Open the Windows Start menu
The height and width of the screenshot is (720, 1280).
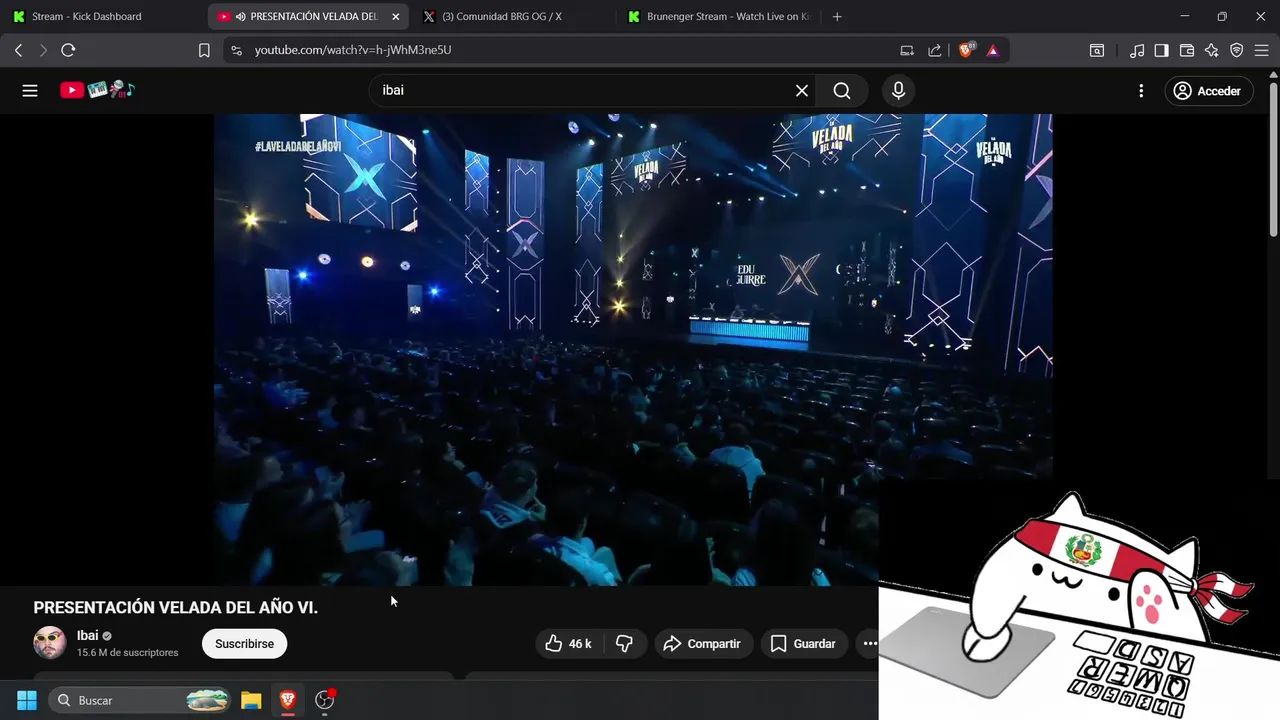[x=27, y=700]
